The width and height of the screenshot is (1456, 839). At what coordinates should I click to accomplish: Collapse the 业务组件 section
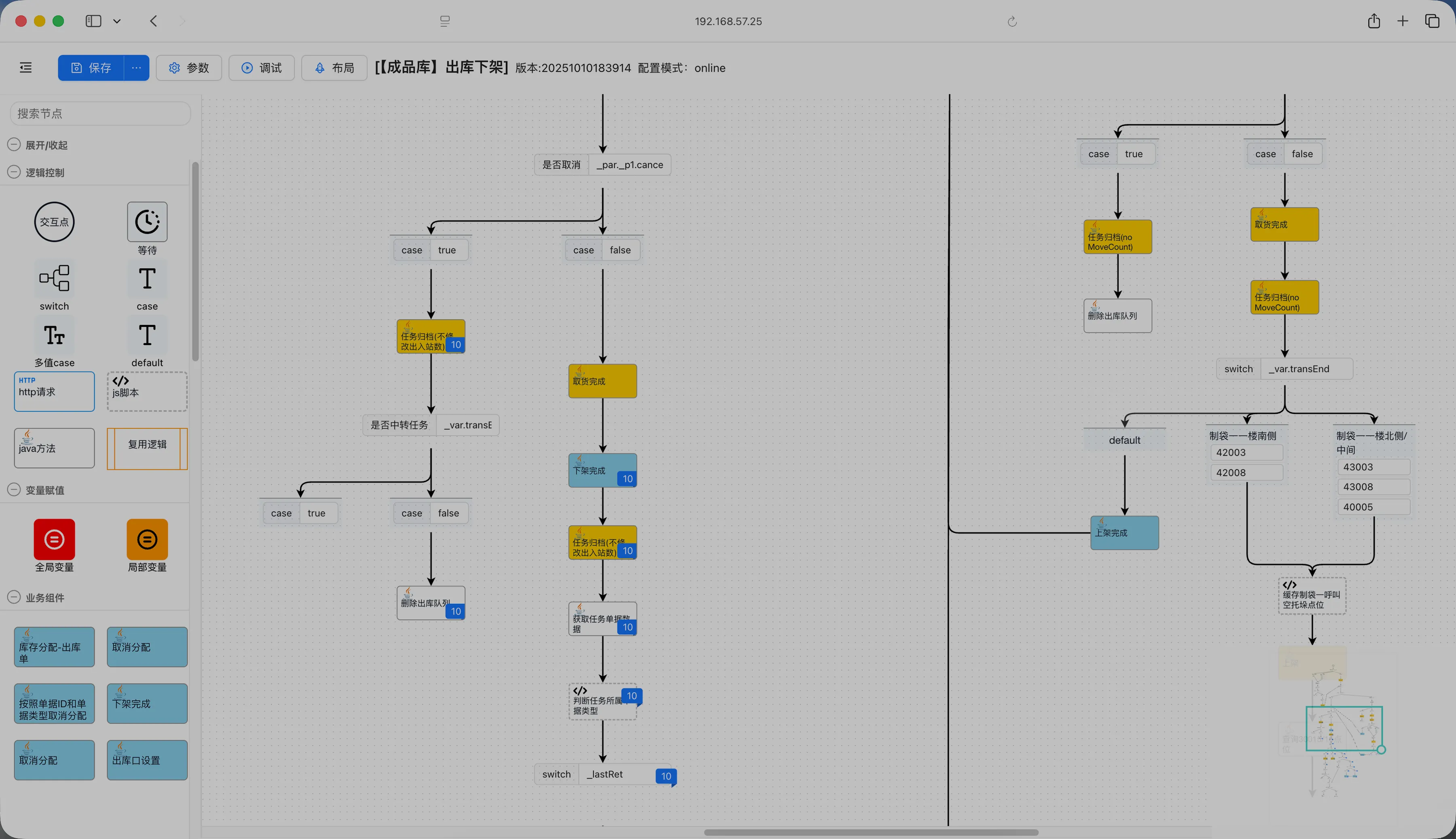click(14, 597)
